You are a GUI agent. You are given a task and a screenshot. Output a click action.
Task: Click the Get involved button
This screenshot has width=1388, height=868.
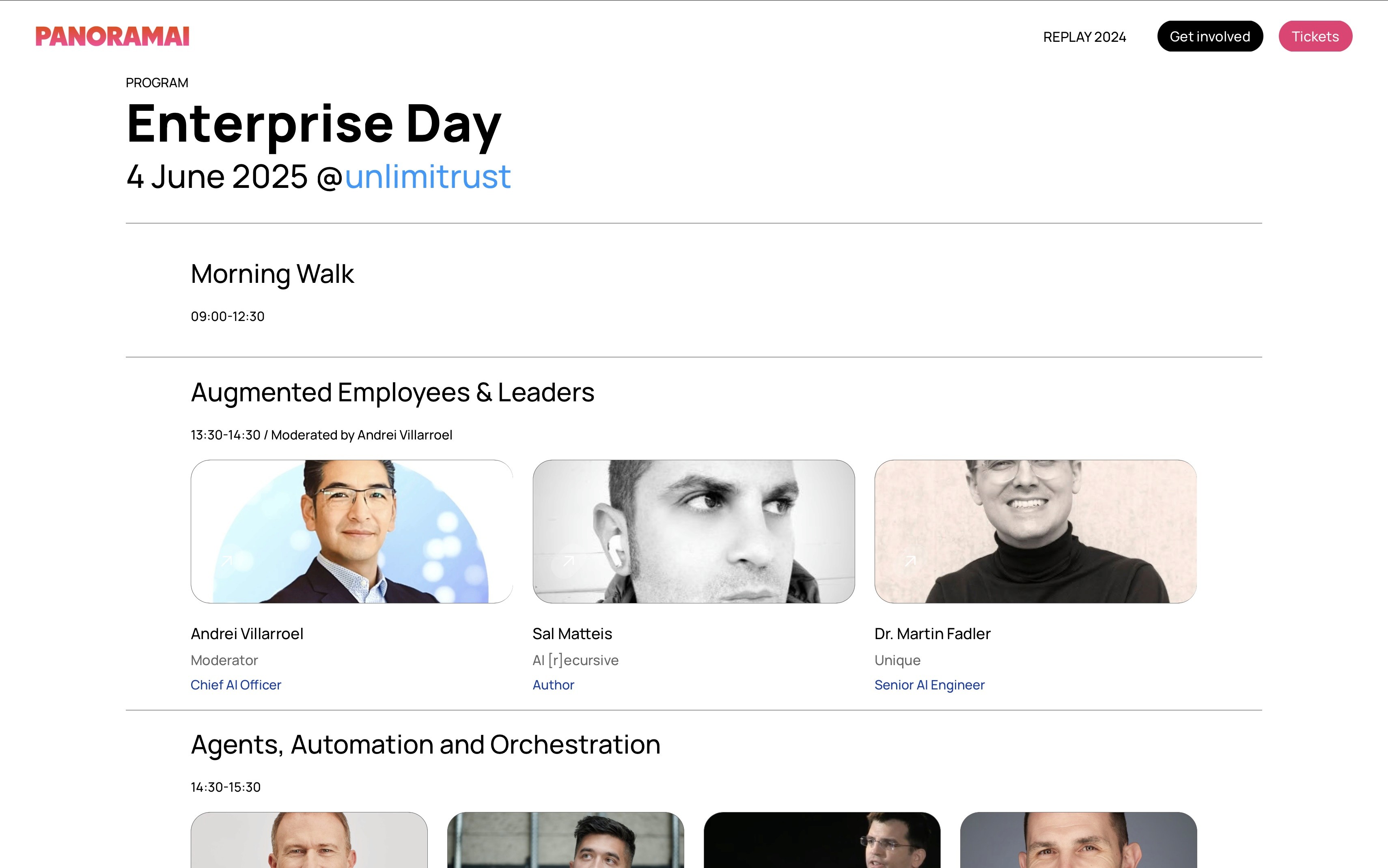tap(1210, 36)
